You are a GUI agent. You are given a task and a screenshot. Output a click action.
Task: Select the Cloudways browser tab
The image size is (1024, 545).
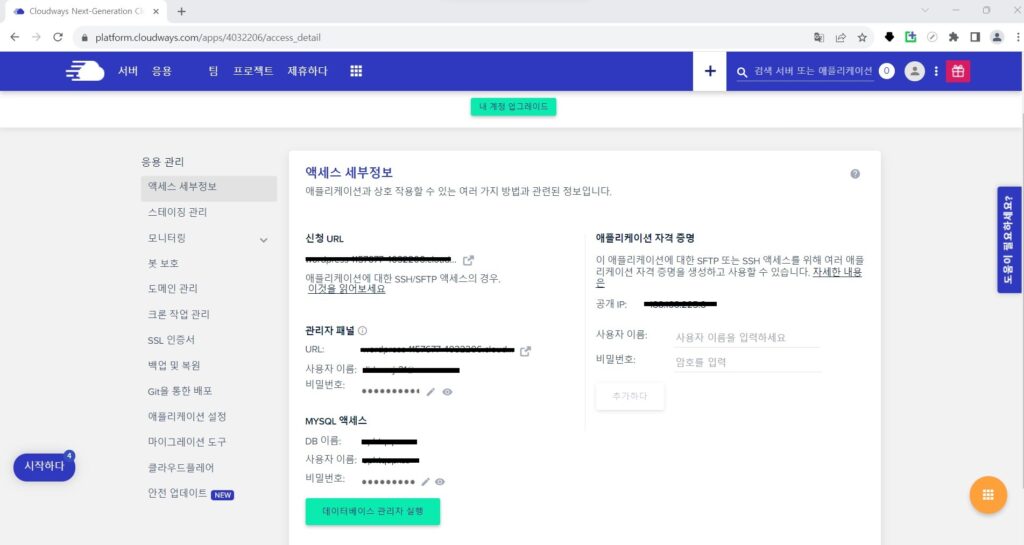point(85,11)
